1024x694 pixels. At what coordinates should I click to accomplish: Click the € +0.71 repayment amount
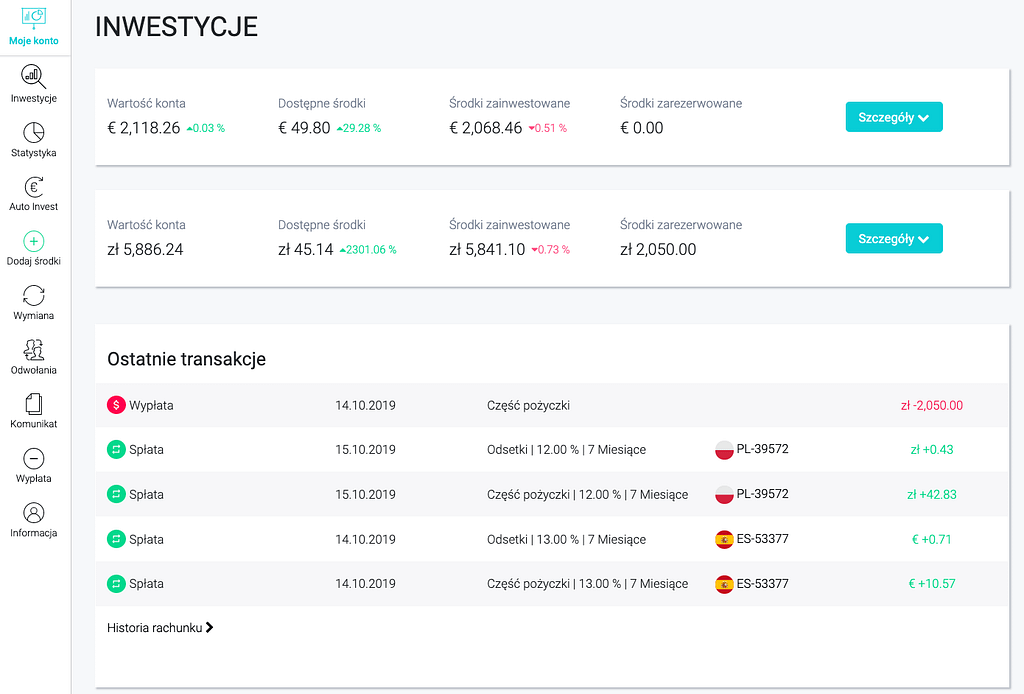(x=932, y=539)
